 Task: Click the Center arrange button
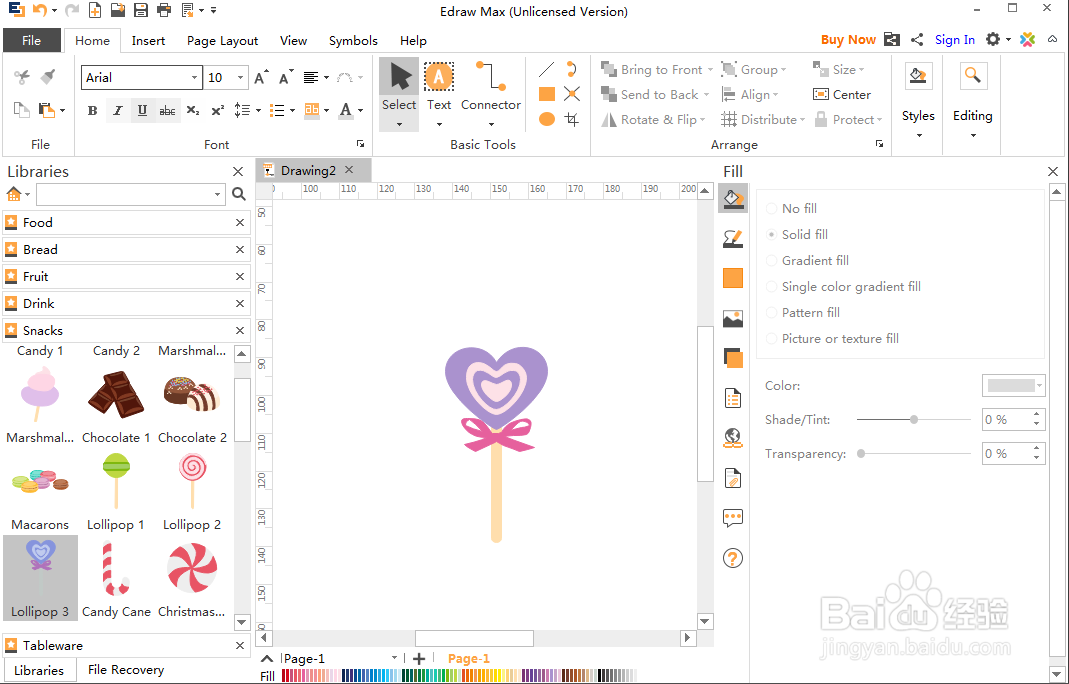click(x=842, y=95)
